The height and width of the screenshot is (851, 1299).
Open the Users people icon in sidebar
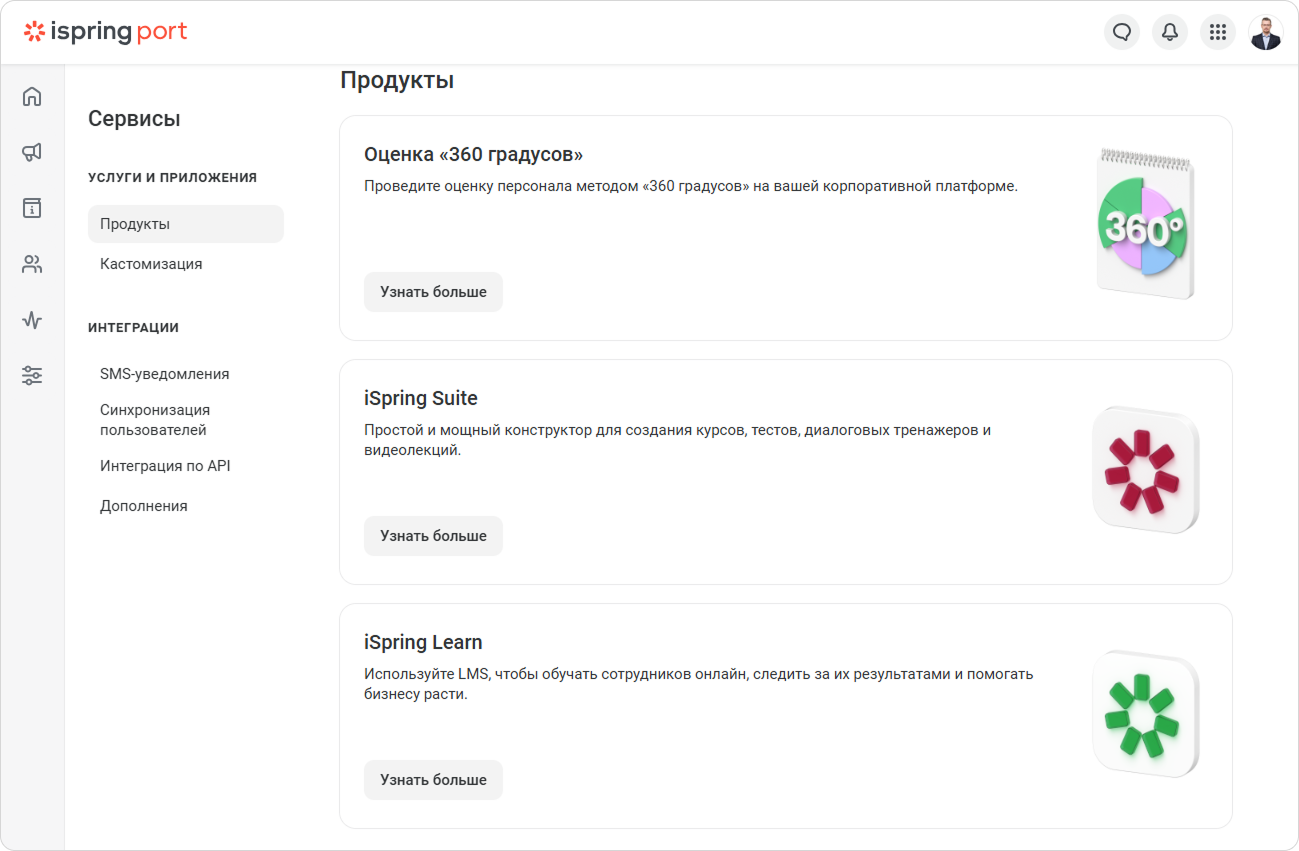pos(32,264)
